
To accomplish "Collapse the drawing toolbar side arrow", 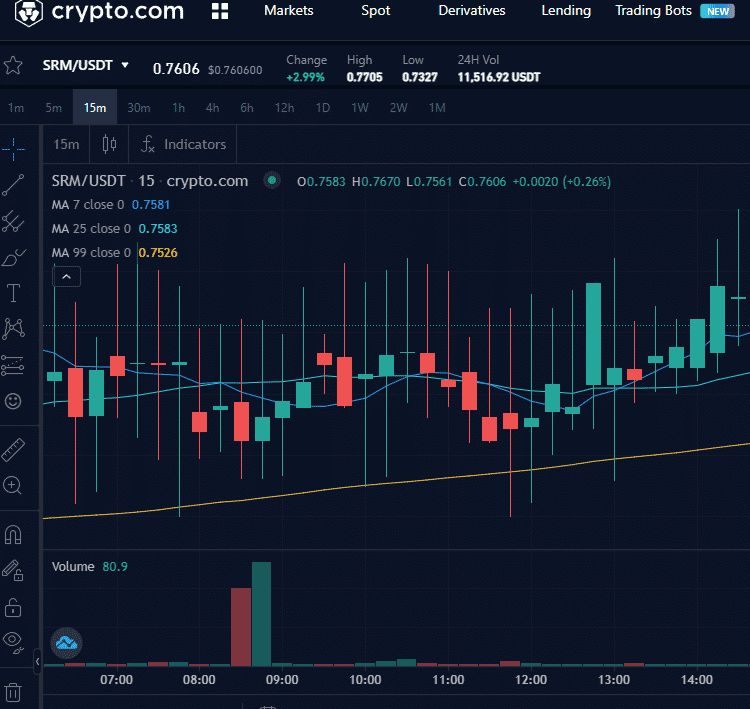I will pos(37,662).
